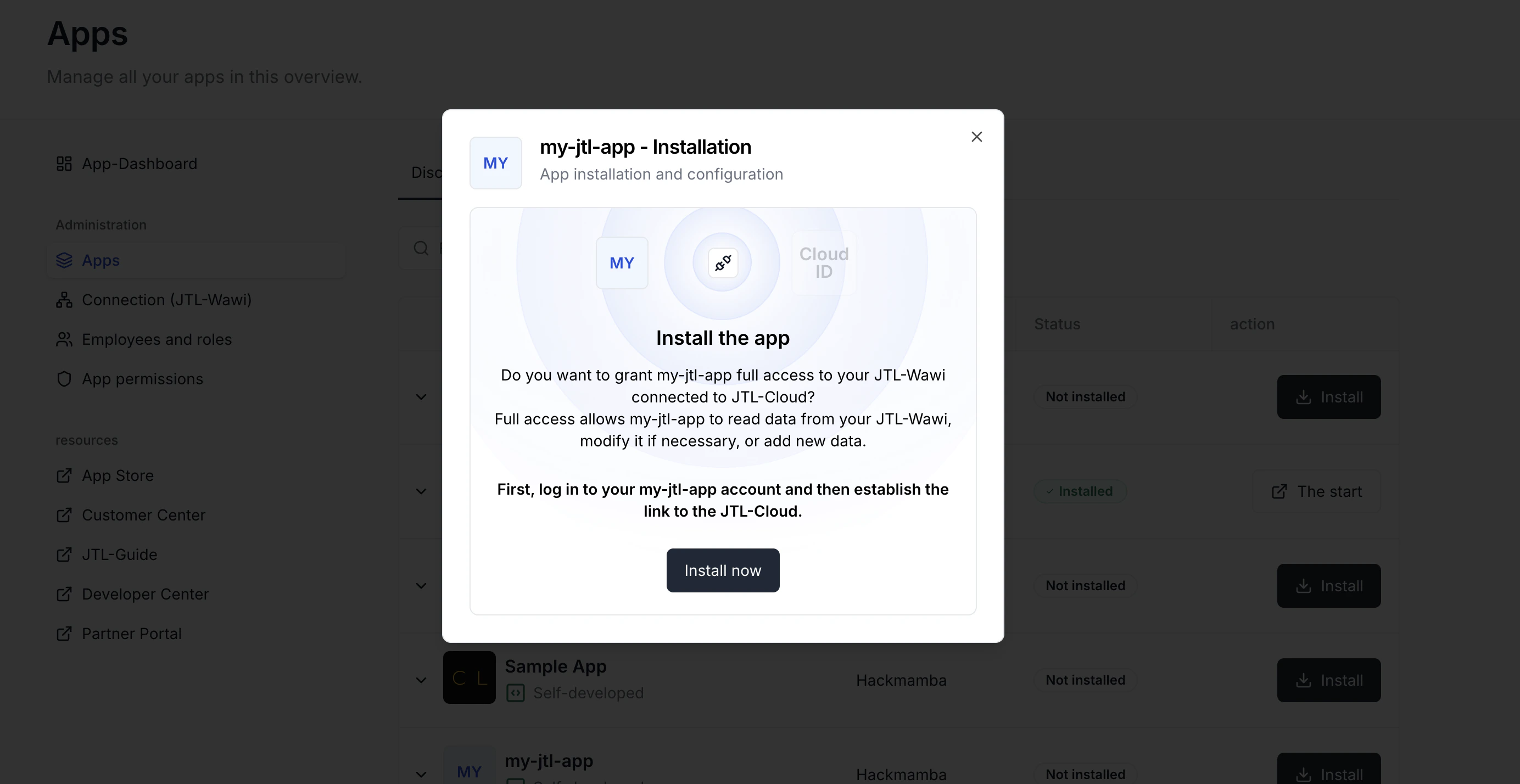Select the Apps layers icon in sidebar

(x=65, y=260)
